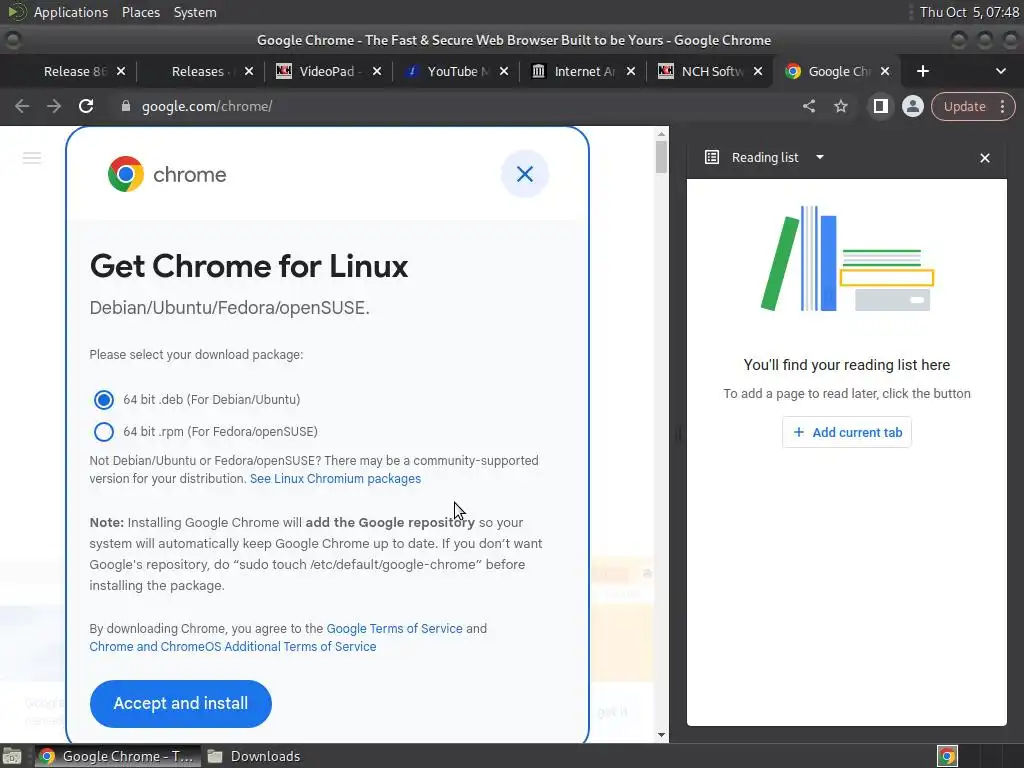
Task: Select 64 bit .rpm package option
Action: [x=103, y=432]
